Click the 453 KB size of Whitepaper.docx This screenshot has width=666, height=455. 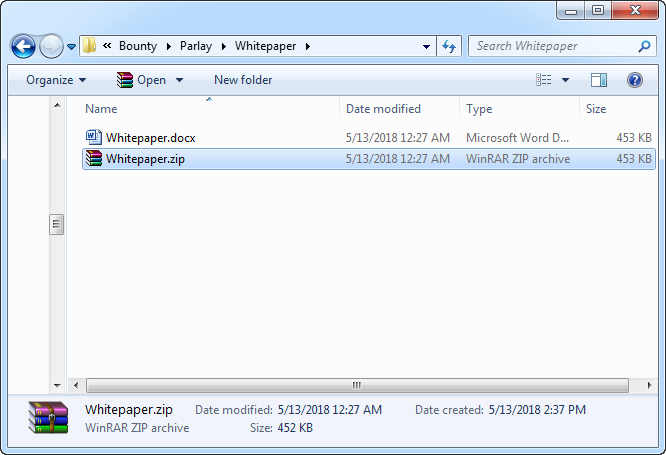click(634, 138)
